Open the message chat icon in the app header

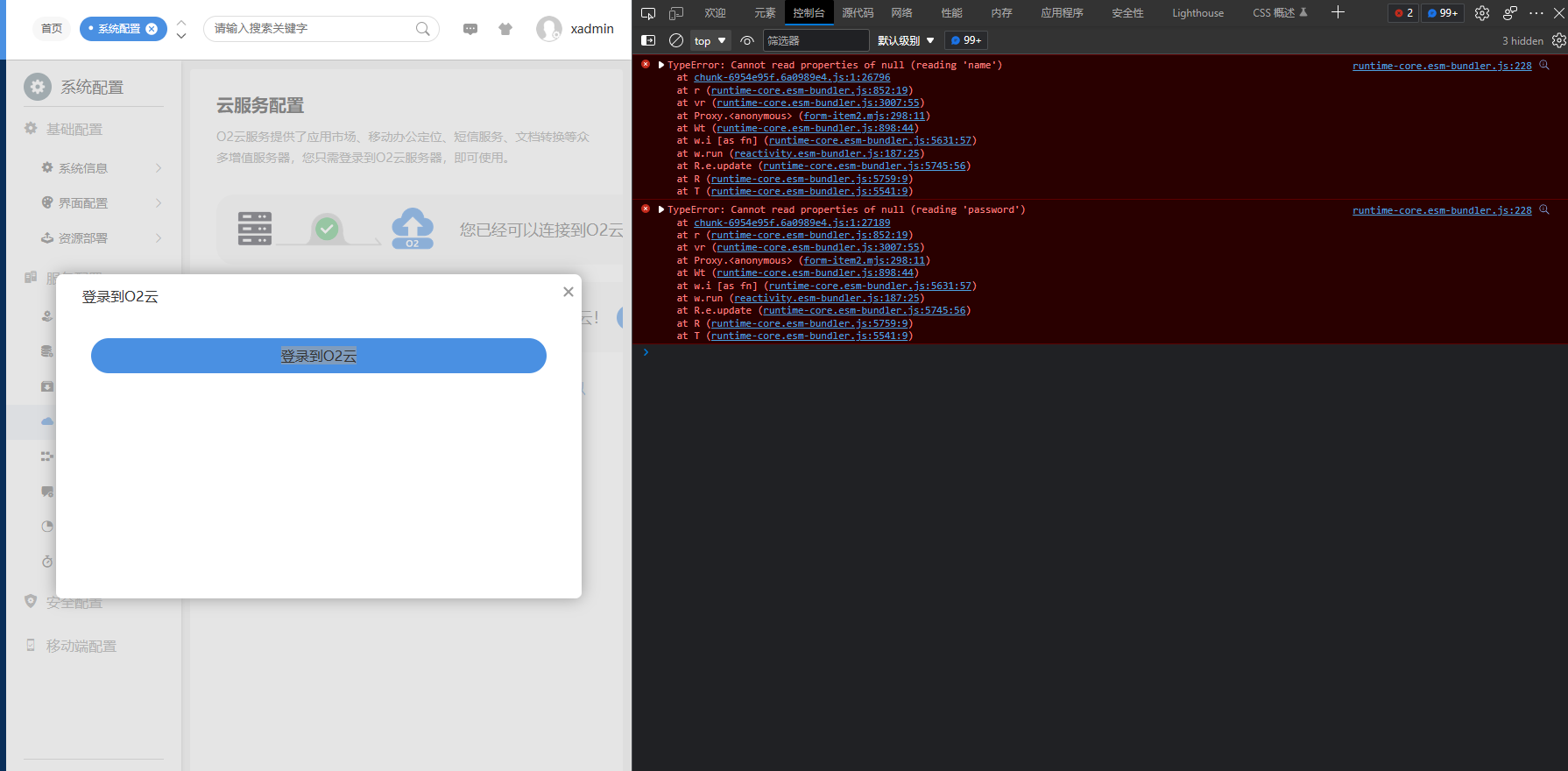pyautogui.click(x=470, y=29)
